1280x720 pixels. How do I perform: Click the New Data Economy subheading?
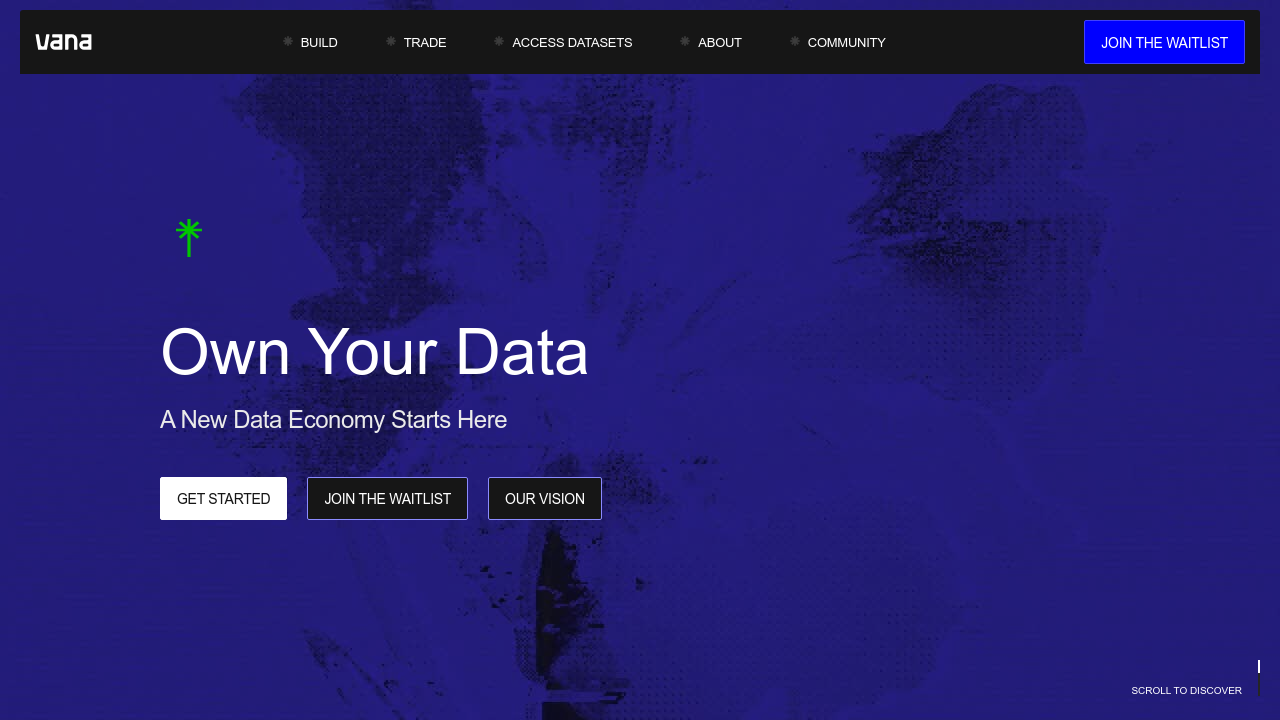tap(333, 420)
